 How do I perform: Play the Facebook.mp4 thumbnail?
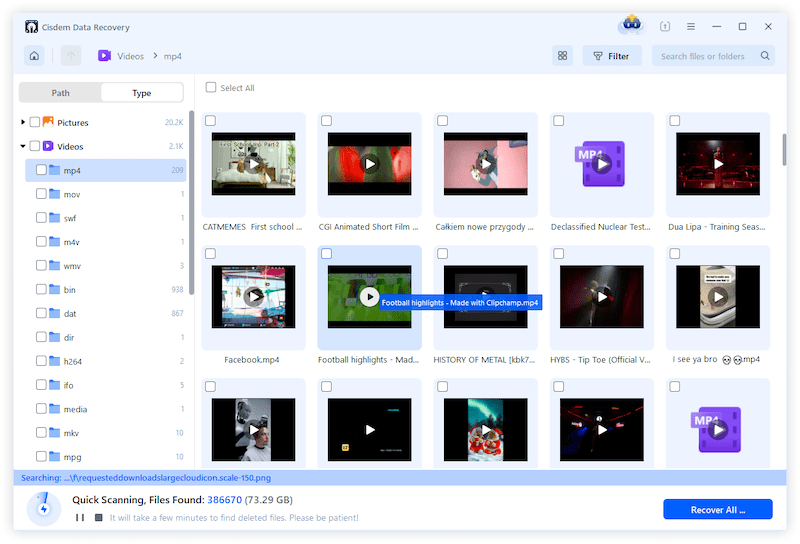point(254,296)
